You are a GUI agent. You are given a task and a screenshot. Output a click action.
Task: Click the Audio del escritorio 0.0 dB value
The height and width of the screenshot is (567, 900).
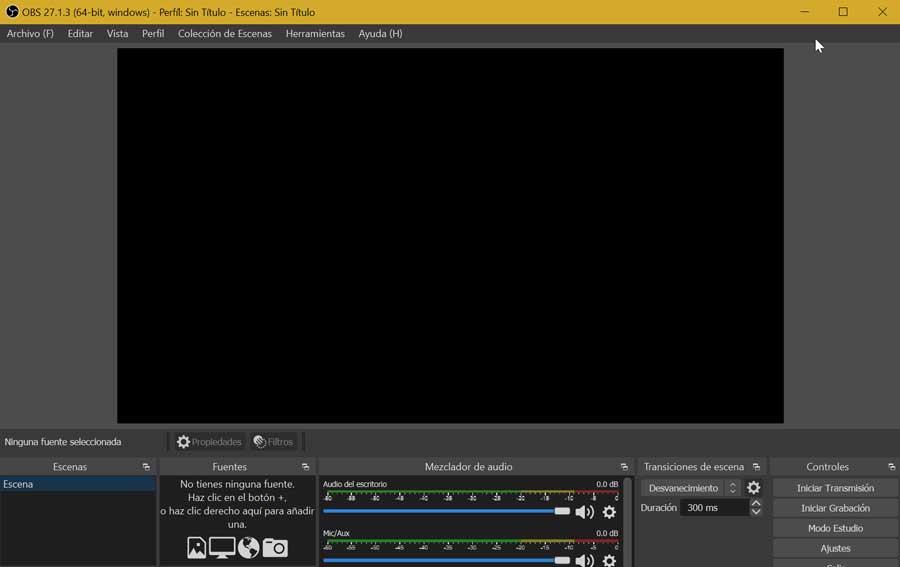(607, 484)
